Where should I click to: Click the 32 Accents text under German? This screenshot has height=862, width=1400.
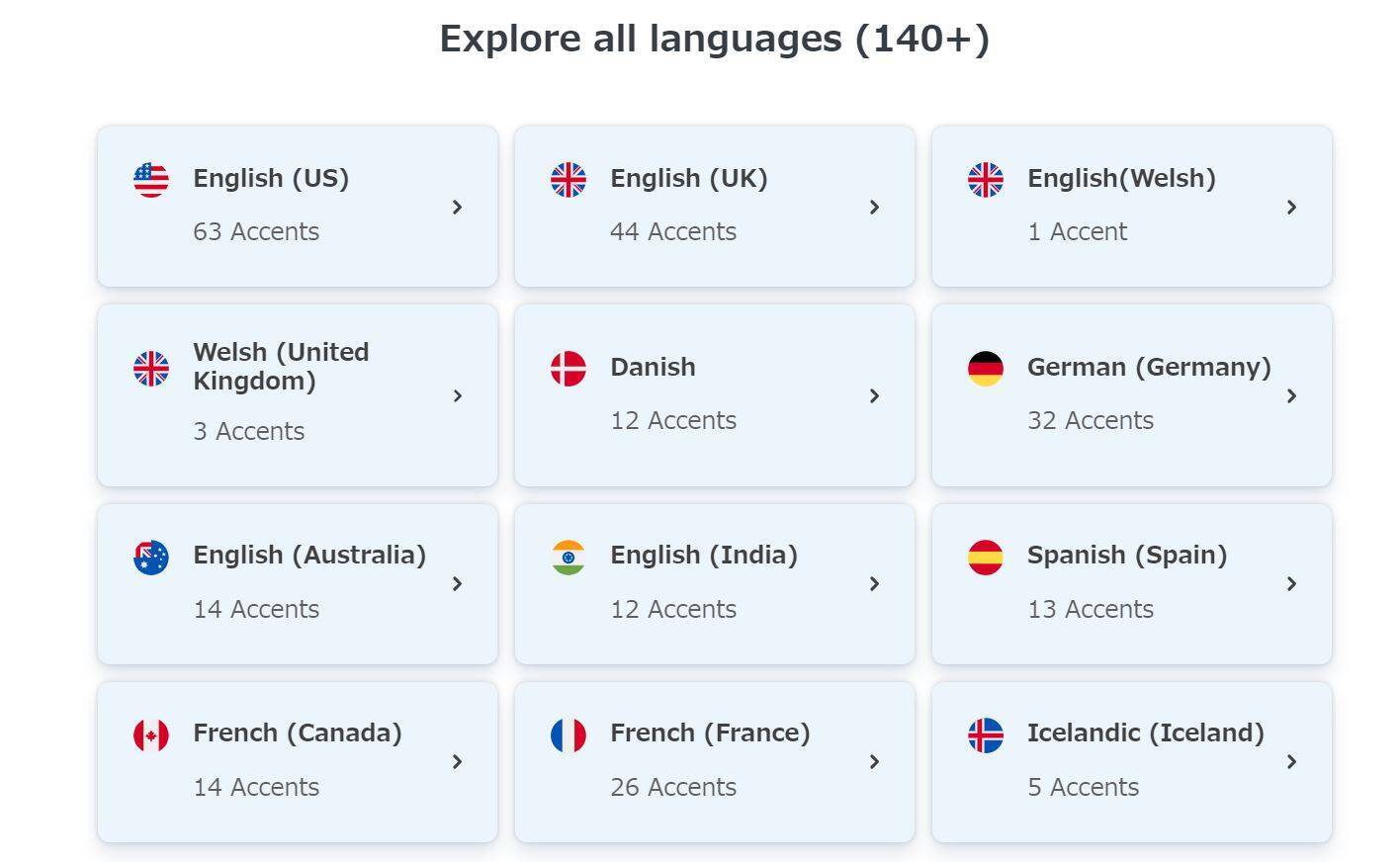(1091, 420)
